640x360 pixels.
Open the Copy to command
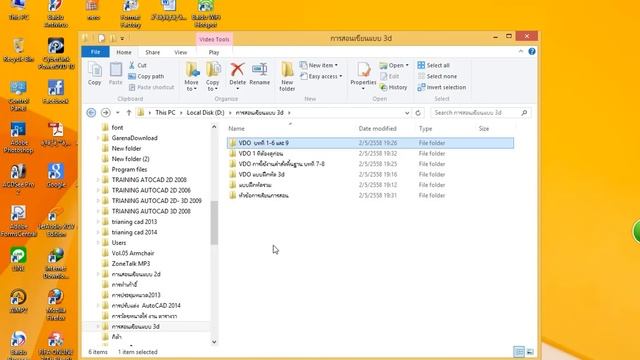pos(213,76)
